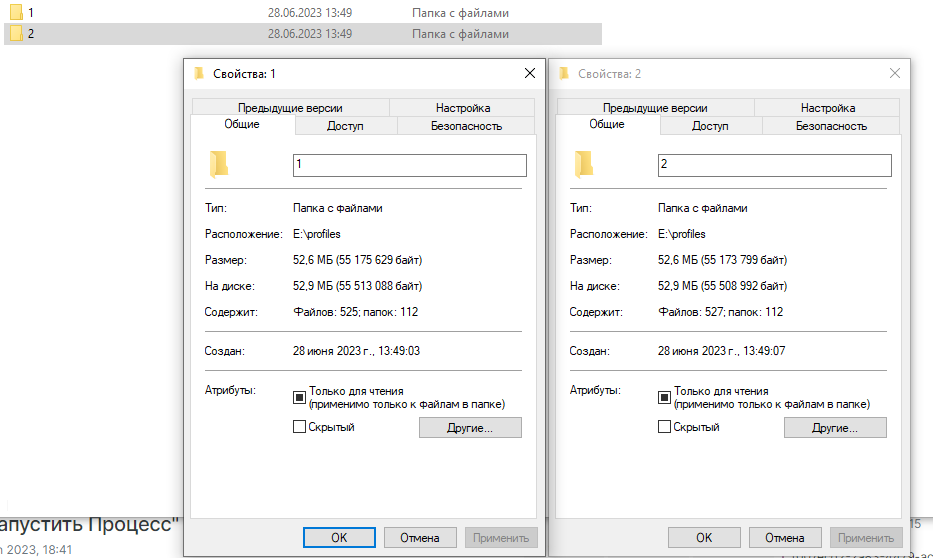
Task: Click folder icon next to folder 1 in list
Action: click(x=16, y=13)
